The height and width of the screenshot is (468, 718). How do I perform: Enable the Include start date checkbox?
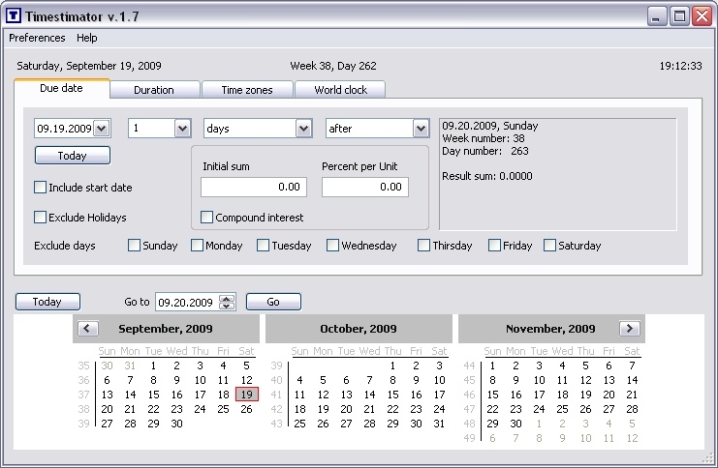click(41, 187)
